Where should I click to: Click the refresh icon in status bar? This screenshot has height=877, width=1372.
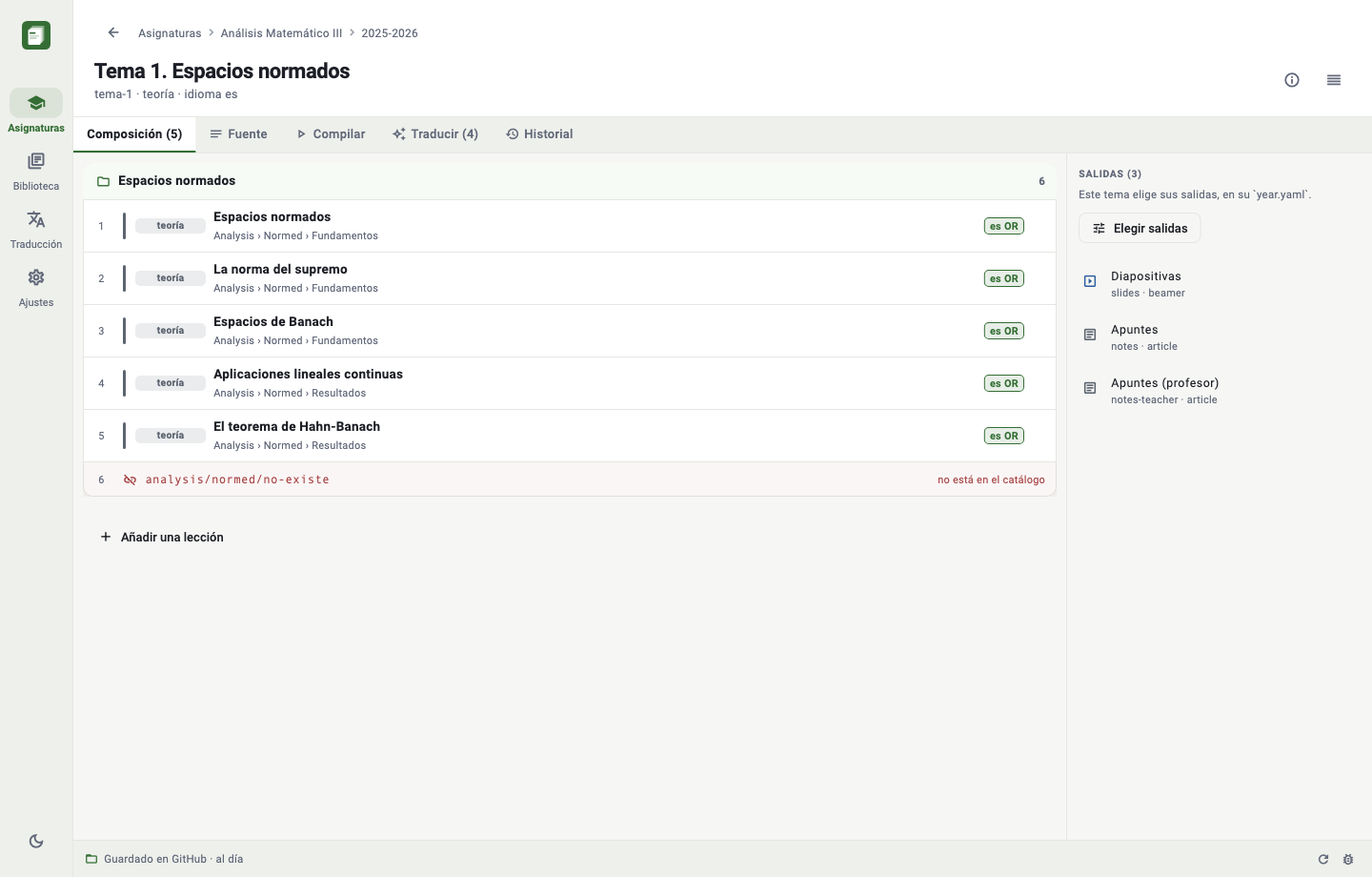coord(1323,859)
